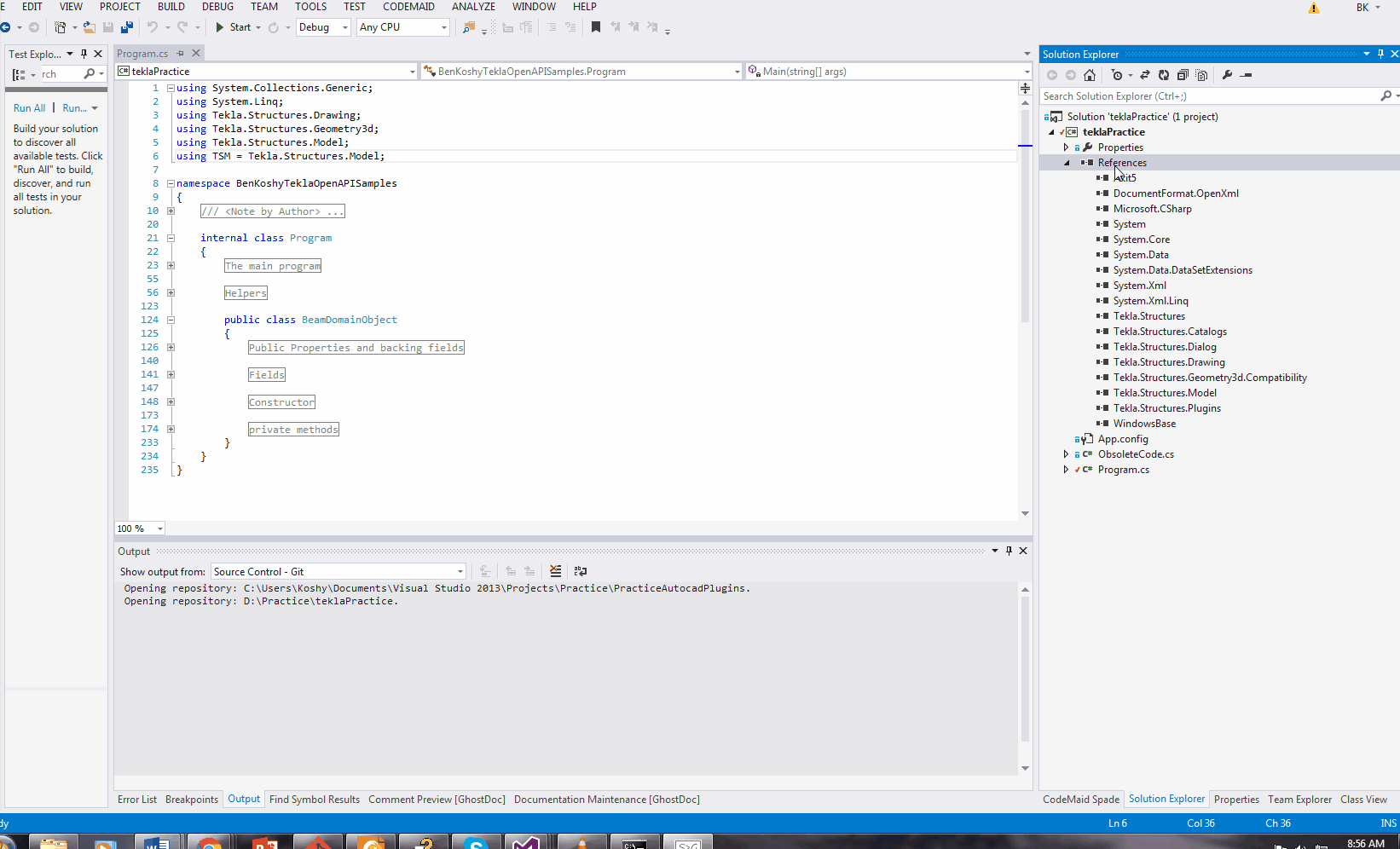Image resolution: width=1400 pixels, height=849 pixels.
Task: Collapse the References node
Action: [x=1067, y=162]
